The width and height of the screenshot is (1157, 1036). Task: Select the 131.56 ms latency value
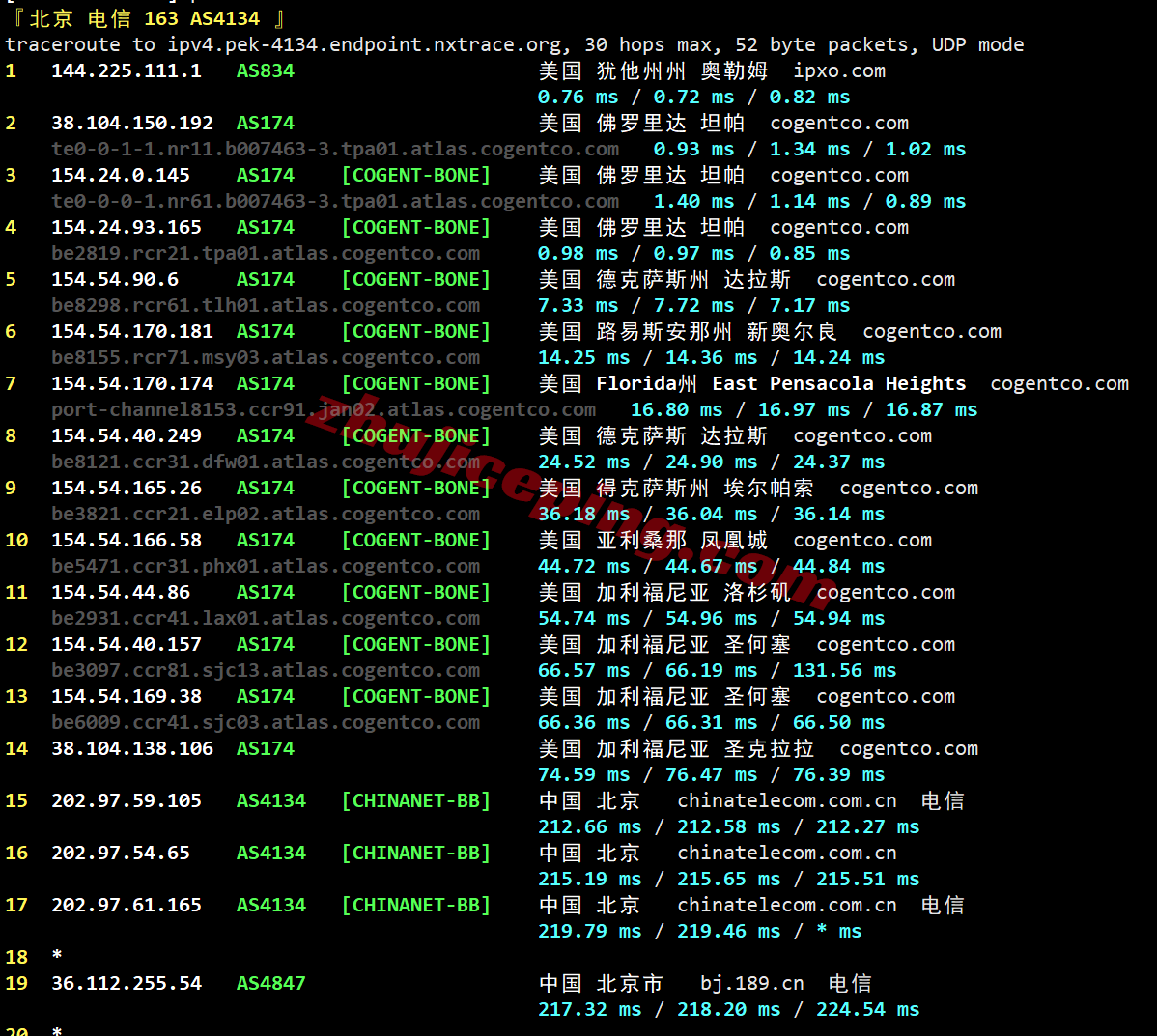[x=844, y=670]
